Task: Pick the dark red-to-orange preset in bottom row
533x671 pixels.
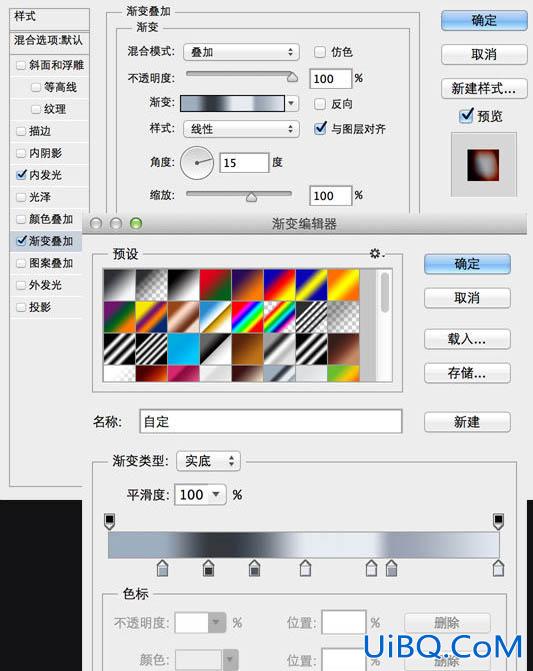Action: [x=151, y=374]
